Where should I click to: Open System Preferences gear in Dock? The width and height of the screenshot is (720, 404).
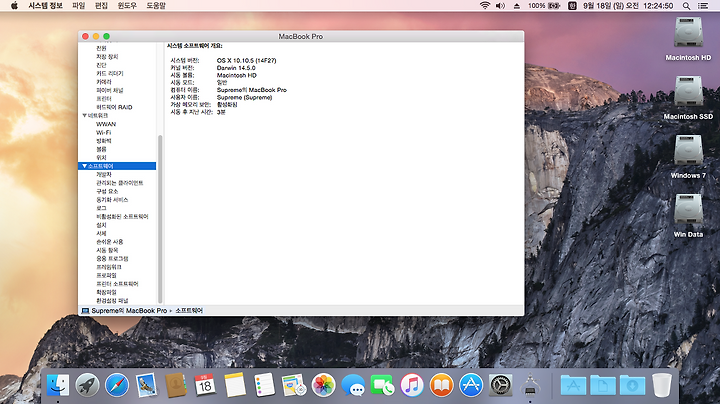[501, 385]
